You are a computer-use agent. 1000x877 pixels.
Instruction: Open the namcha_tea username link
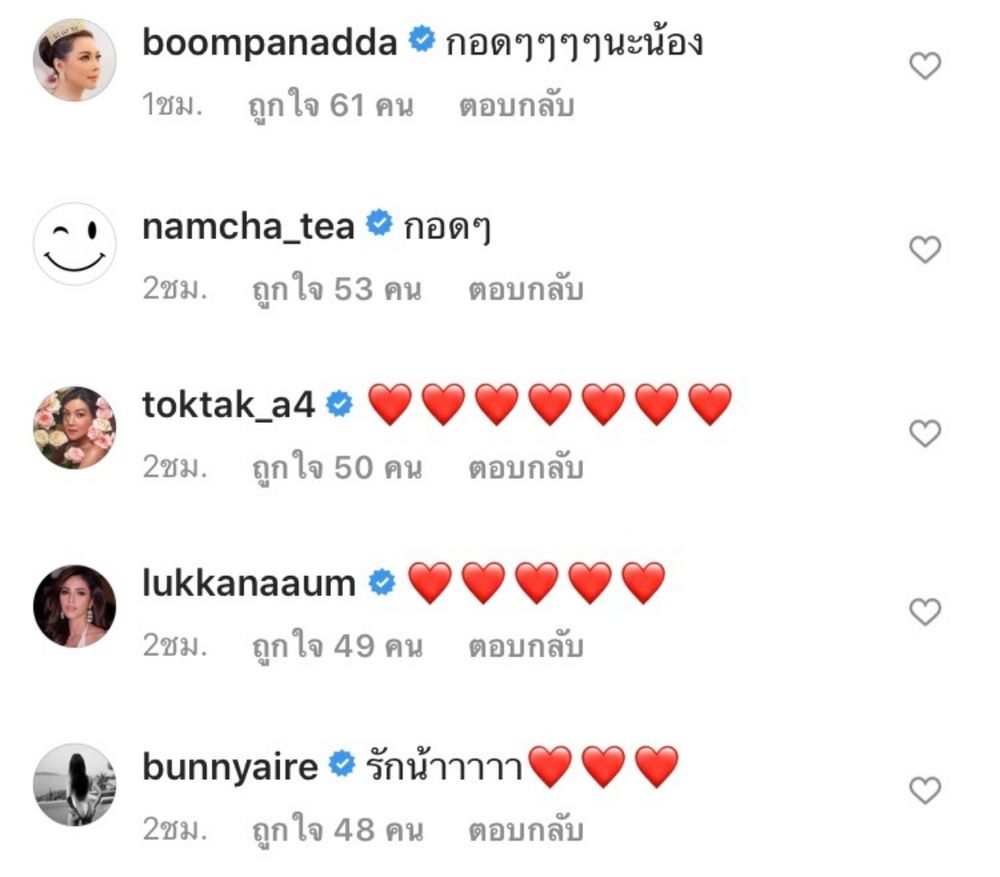tap(248, 227)
